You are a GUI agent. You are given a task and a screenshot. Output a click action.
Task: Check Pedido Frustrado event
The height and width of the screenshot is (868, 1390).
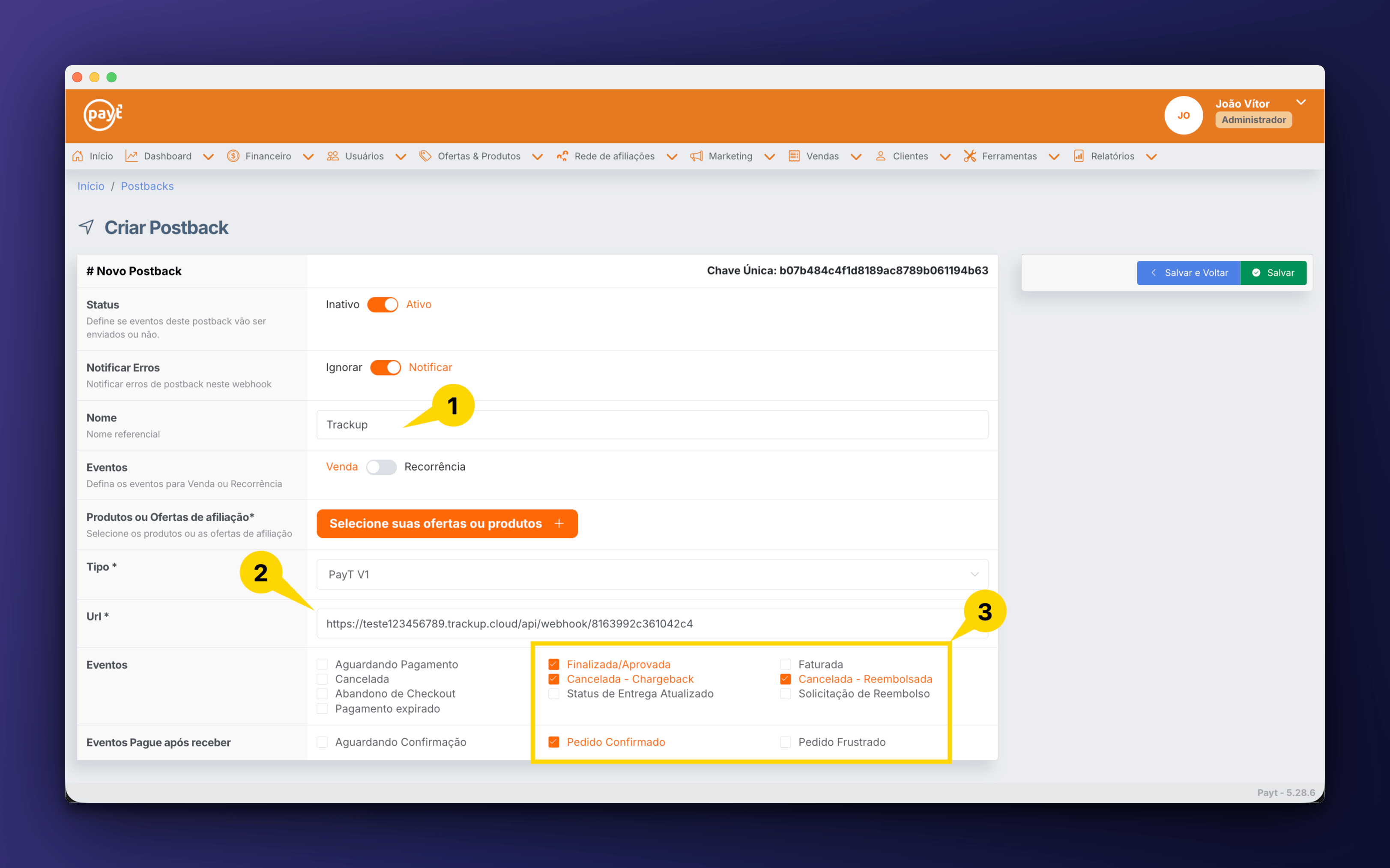(786, 742)
